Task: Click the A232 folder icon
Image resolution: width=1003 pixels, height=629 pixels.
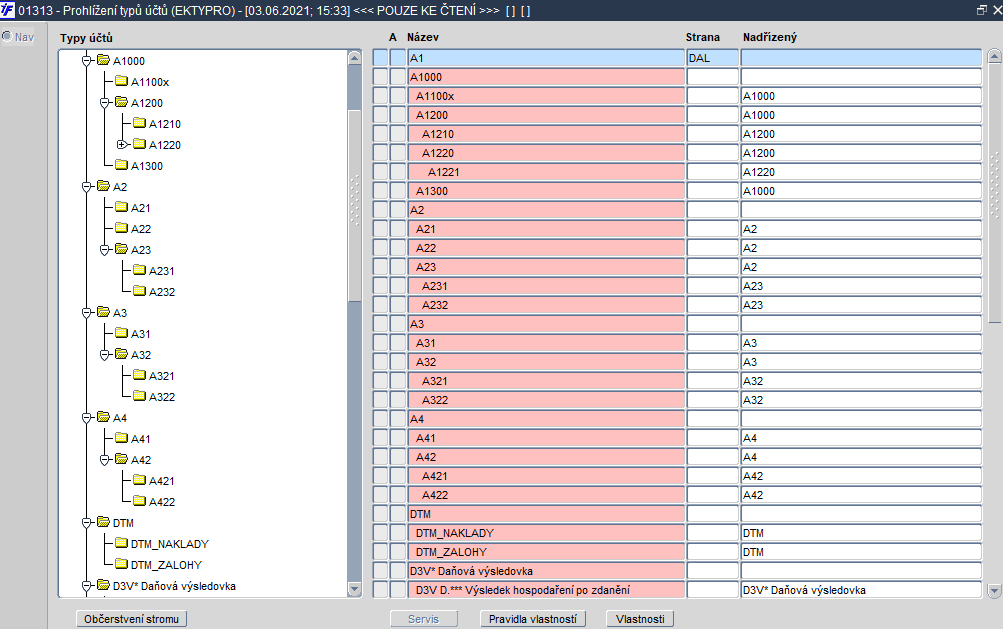Action: point(139,291)
